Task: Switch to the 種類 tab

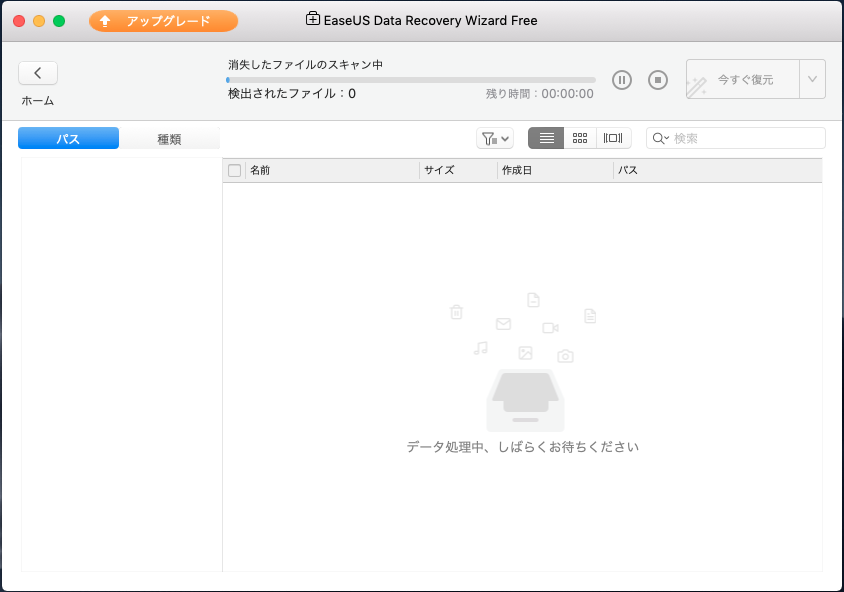Action: (169, 138)
